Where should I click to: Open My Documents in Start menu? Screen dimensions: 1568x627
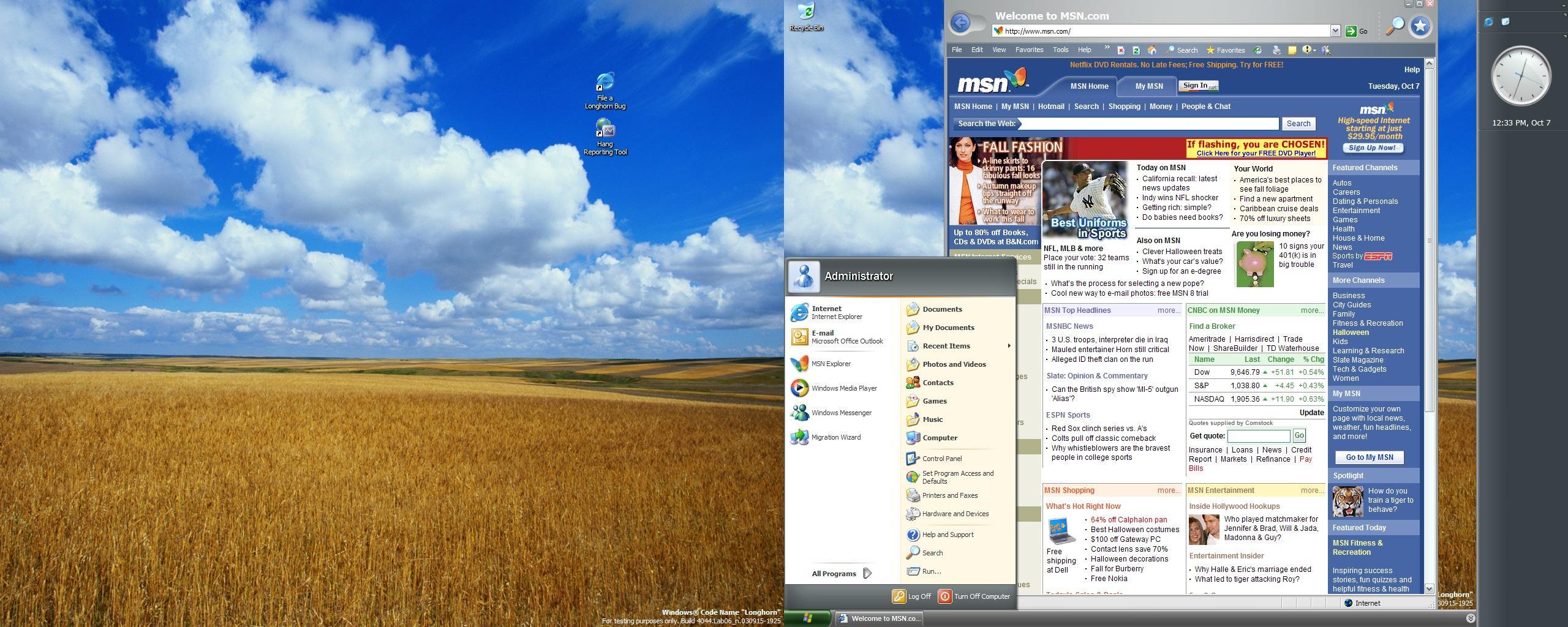[x=957, y=328]
